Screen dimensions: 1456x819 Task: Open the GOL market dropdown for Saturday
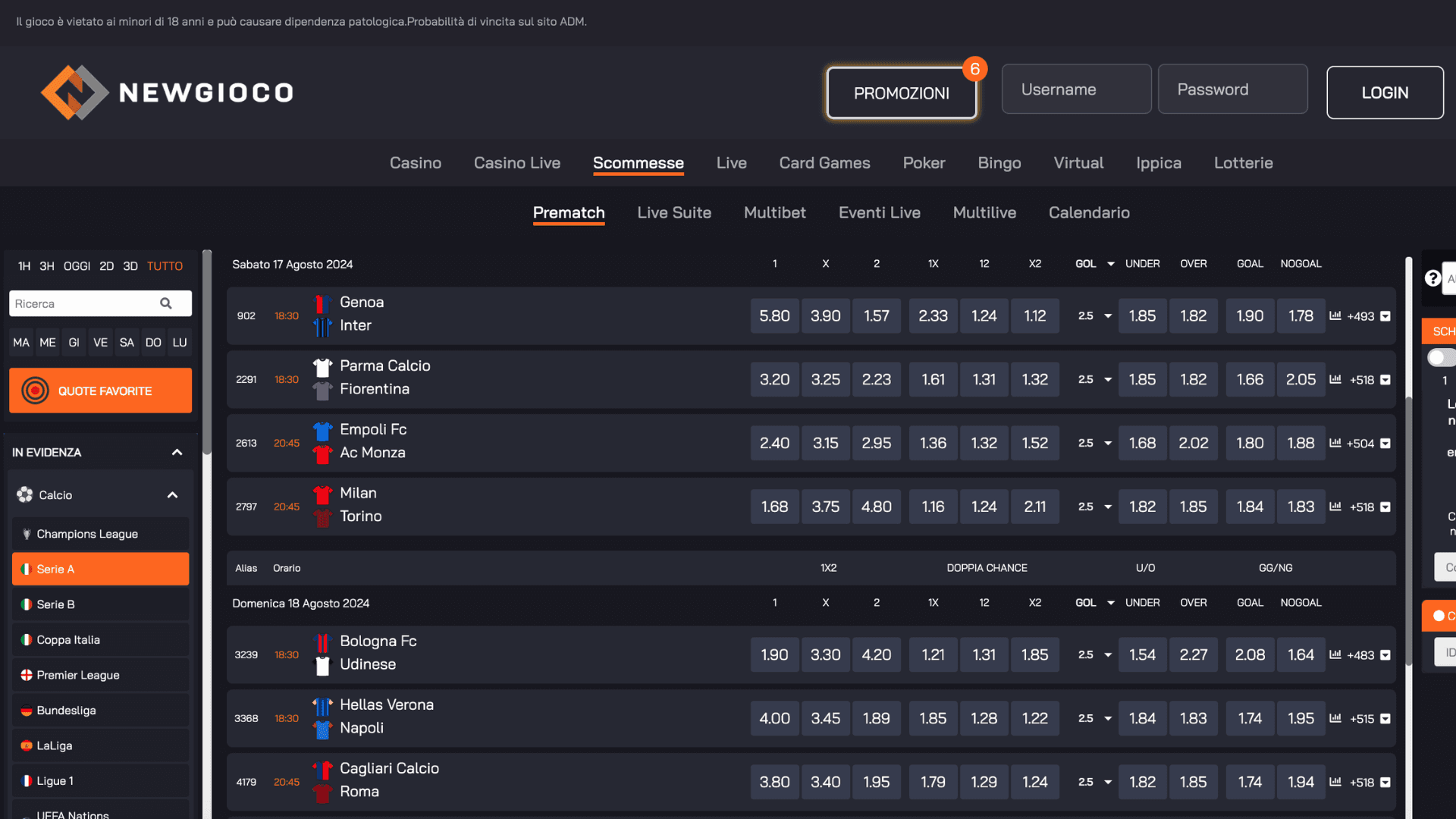[1111, 264]
